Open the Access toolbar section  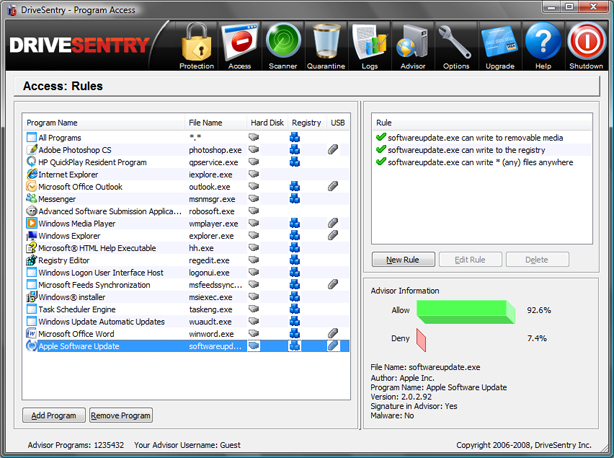click(x=240, y=46)
